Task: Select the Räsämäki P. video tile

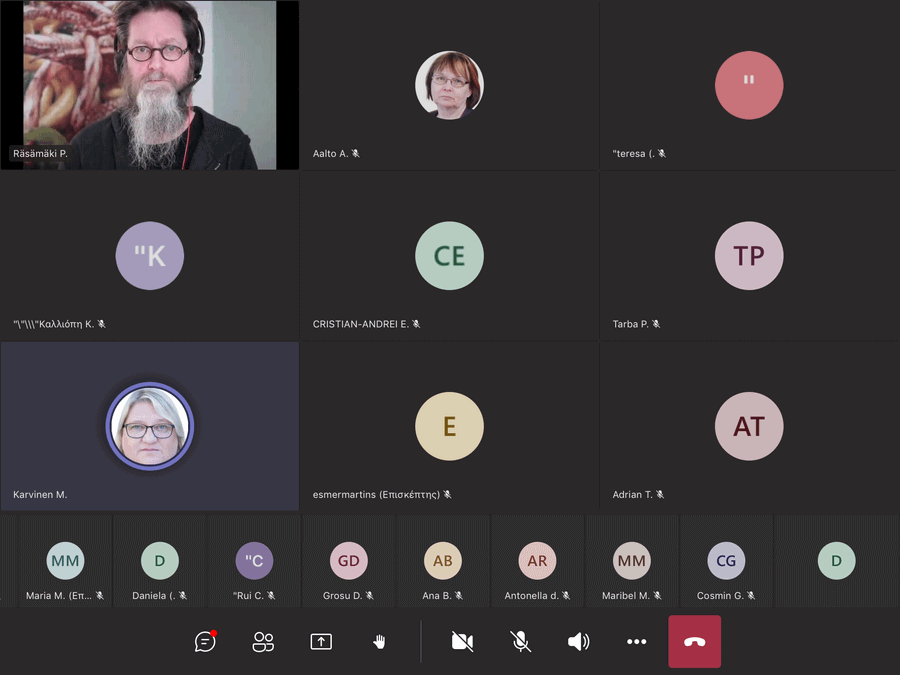Action: click(x=150, y=85)
